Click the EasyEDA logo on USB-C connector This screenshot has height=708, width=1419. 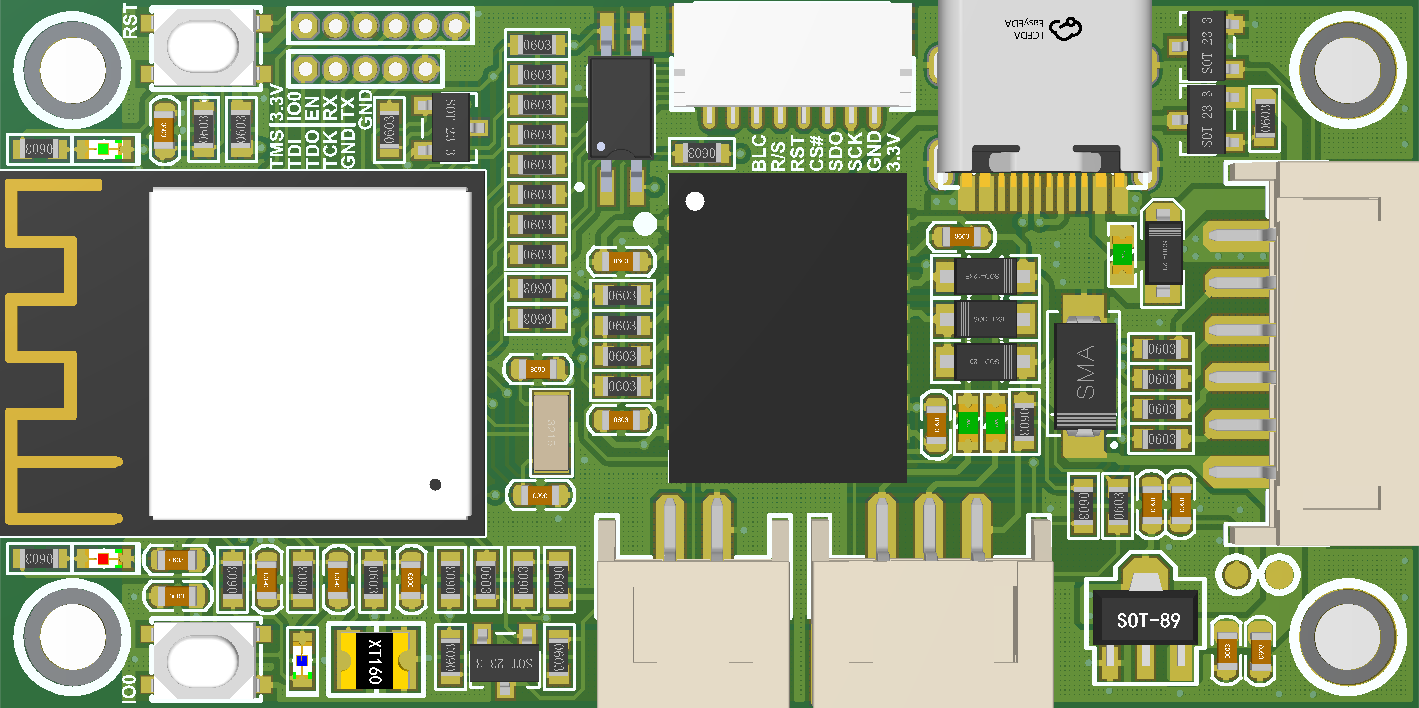click(1044, 28)
